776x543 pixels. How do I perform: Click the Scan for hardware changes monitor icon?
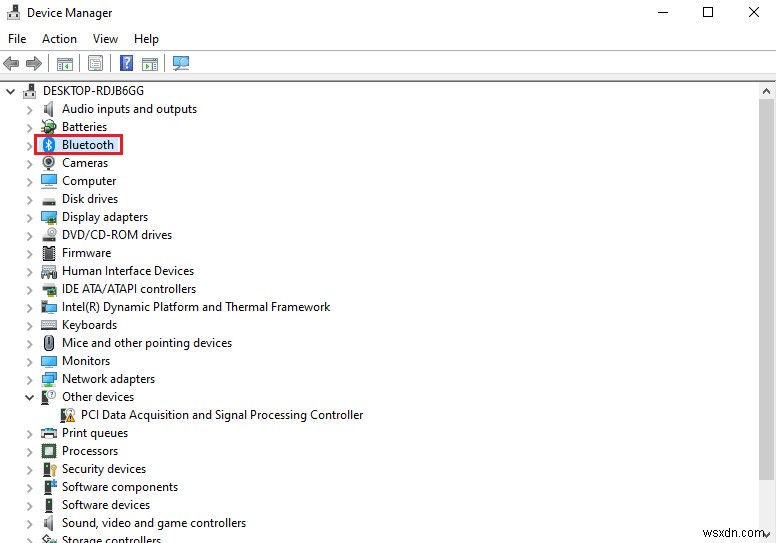click(x=181, y=63)
